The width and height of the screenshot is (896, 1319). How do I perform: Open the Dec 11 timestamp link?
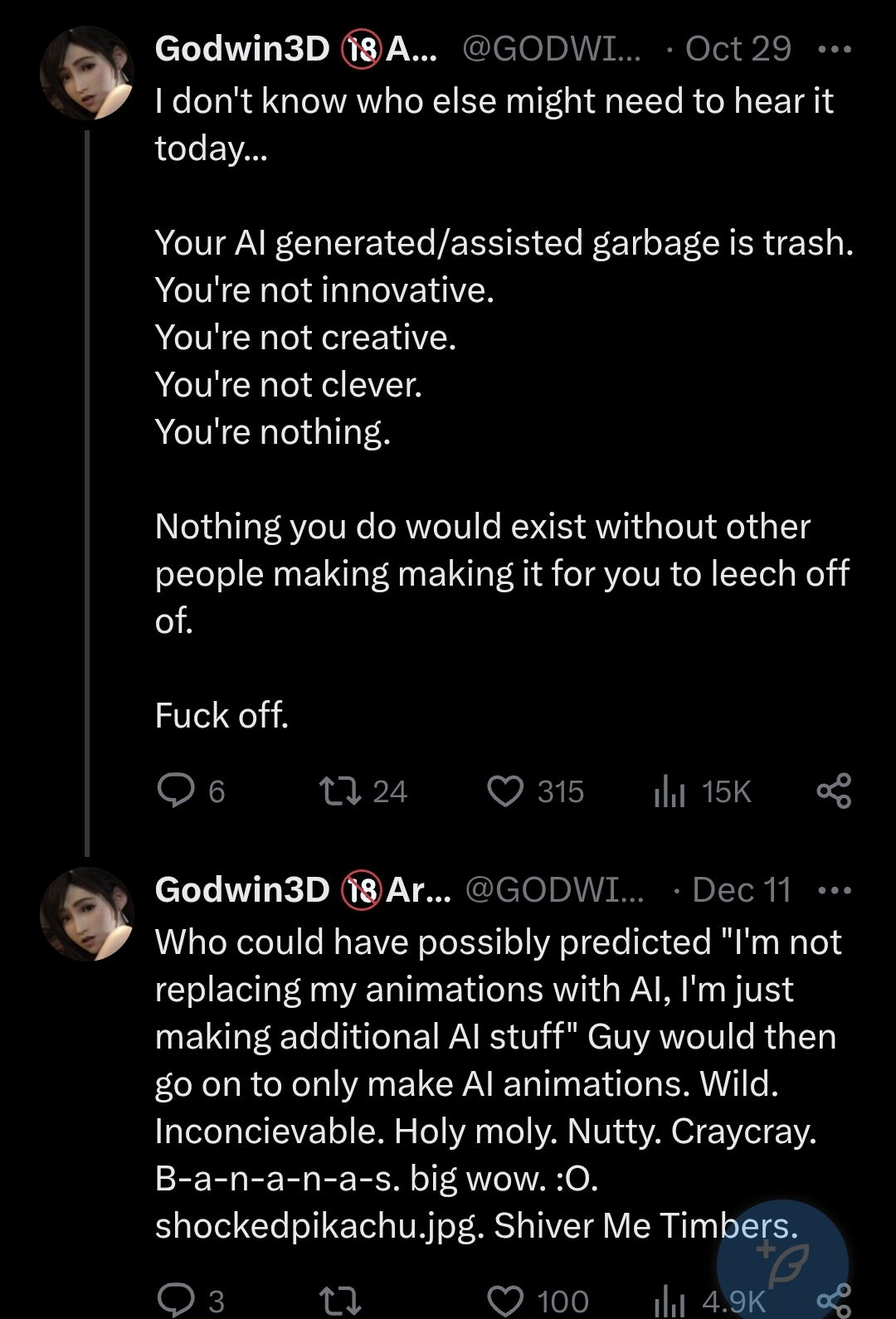[742, 890]
